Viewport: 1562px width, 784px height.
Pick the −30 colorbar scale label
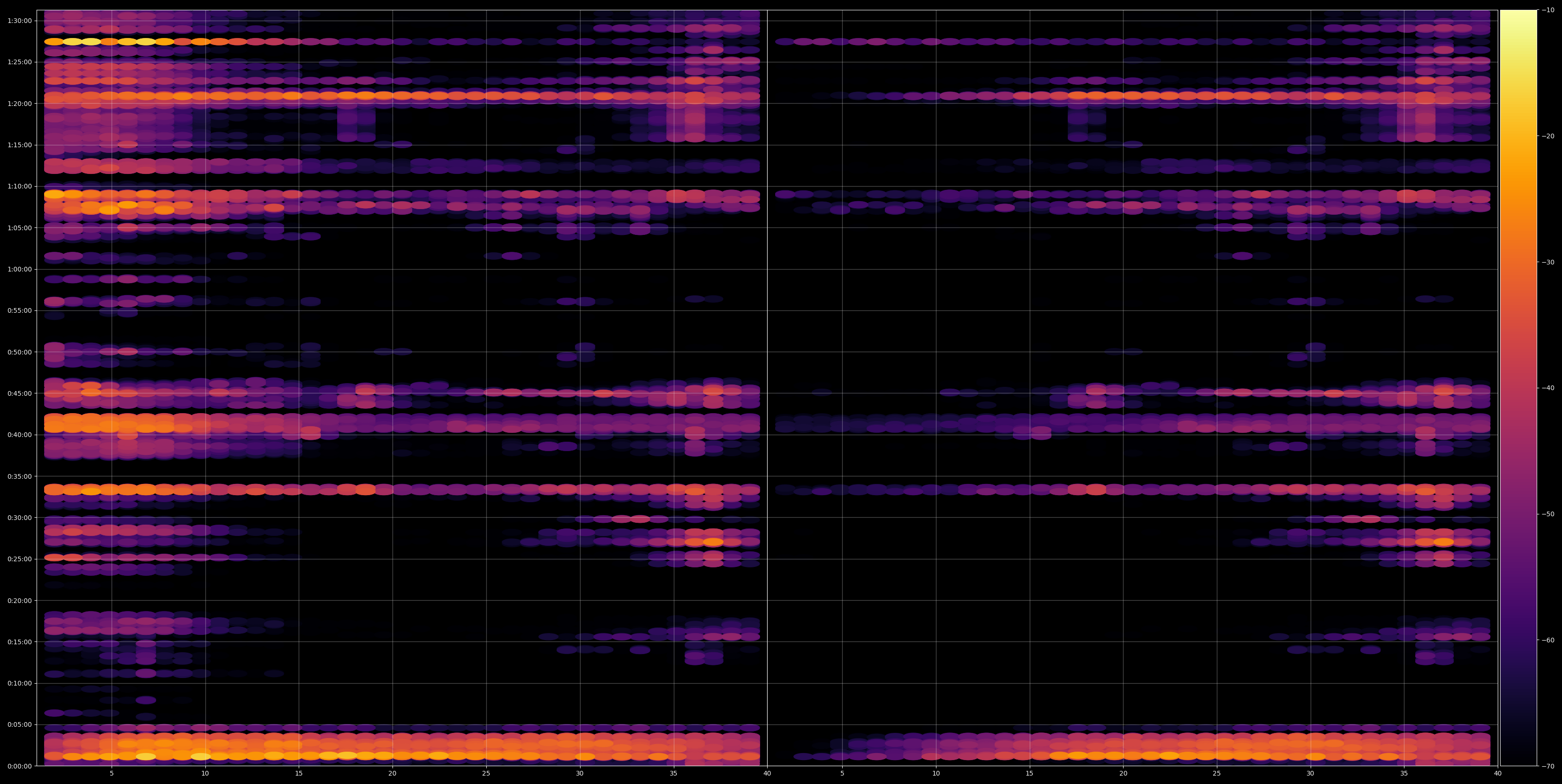pyautogui.click(x=1548, y=262)
